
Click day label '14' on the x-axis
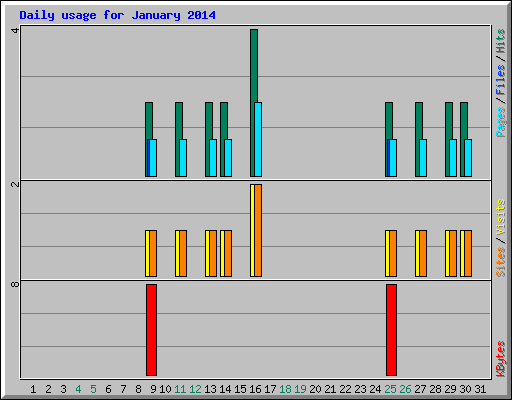pos(225,389)
